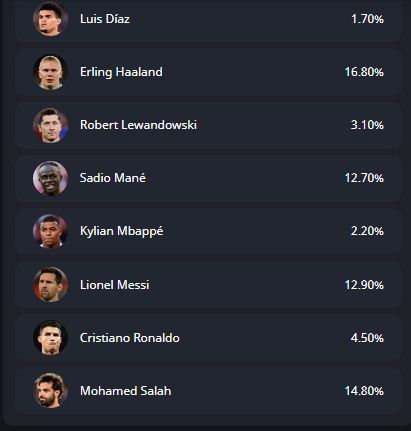Viewport: 411px width, 431px height.
Task: Select the Lionel Messi name label
Action: [115, 285]
